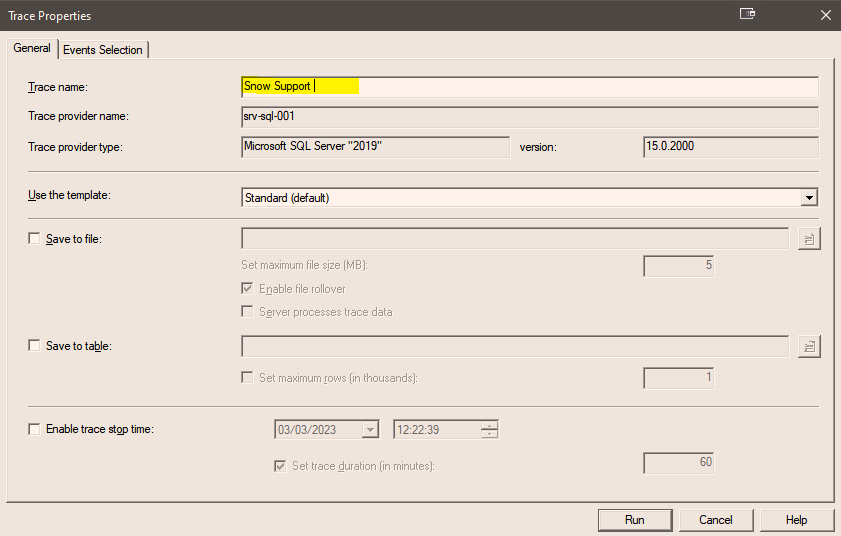The width and height of the screenshot is (841, 536).
Task: Click the maximum rows value field
Action: [678, 378]
